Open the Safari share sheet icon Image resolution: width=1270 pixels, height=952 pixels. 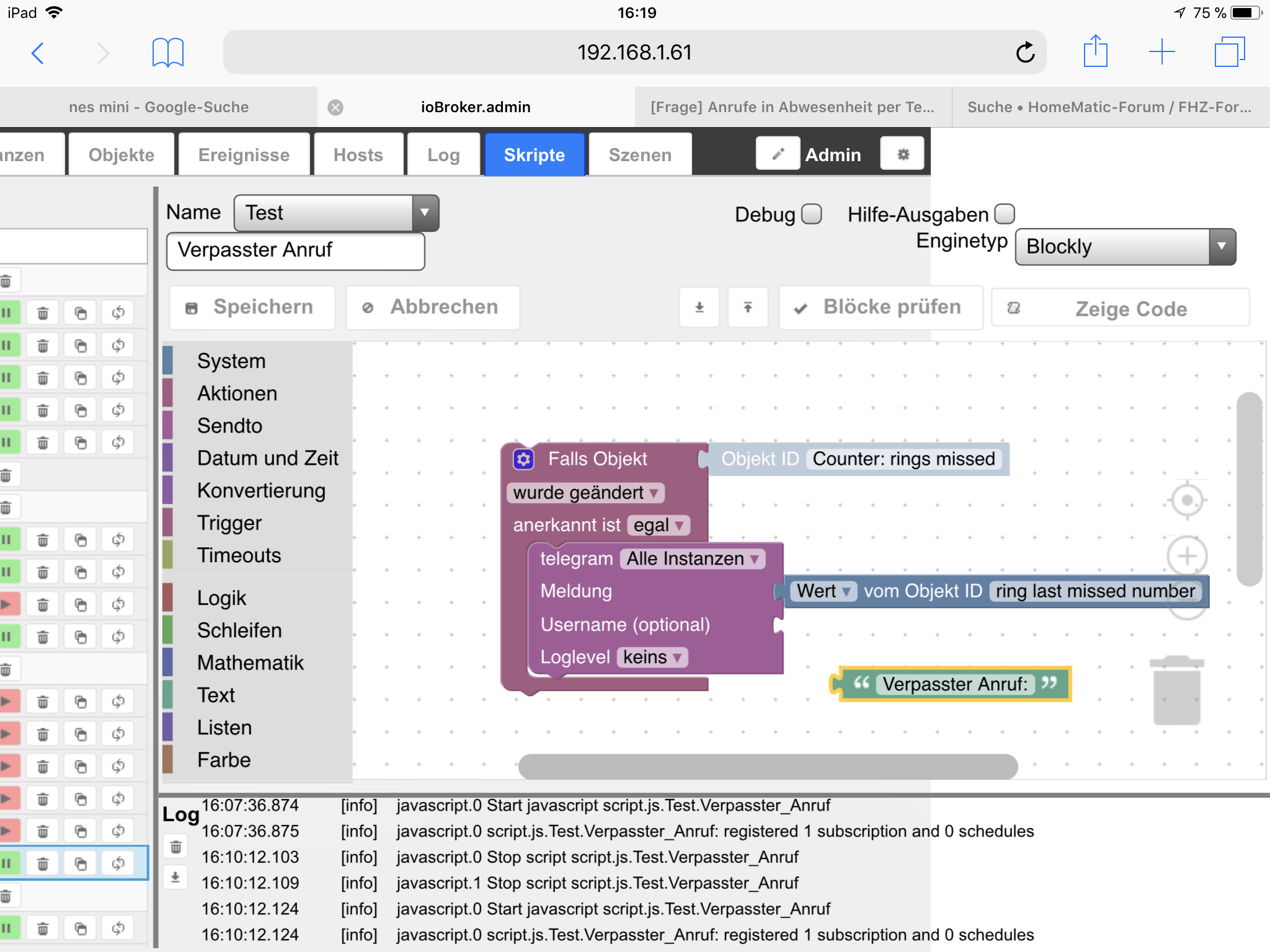1096,51
